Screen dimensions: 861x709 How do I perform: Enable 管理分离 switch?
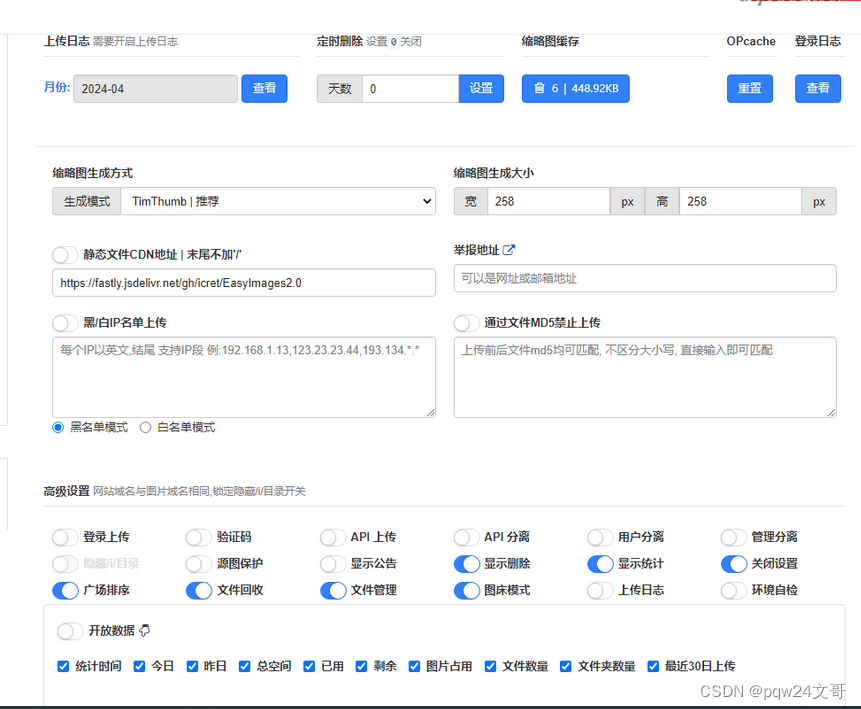coord(734,537)
